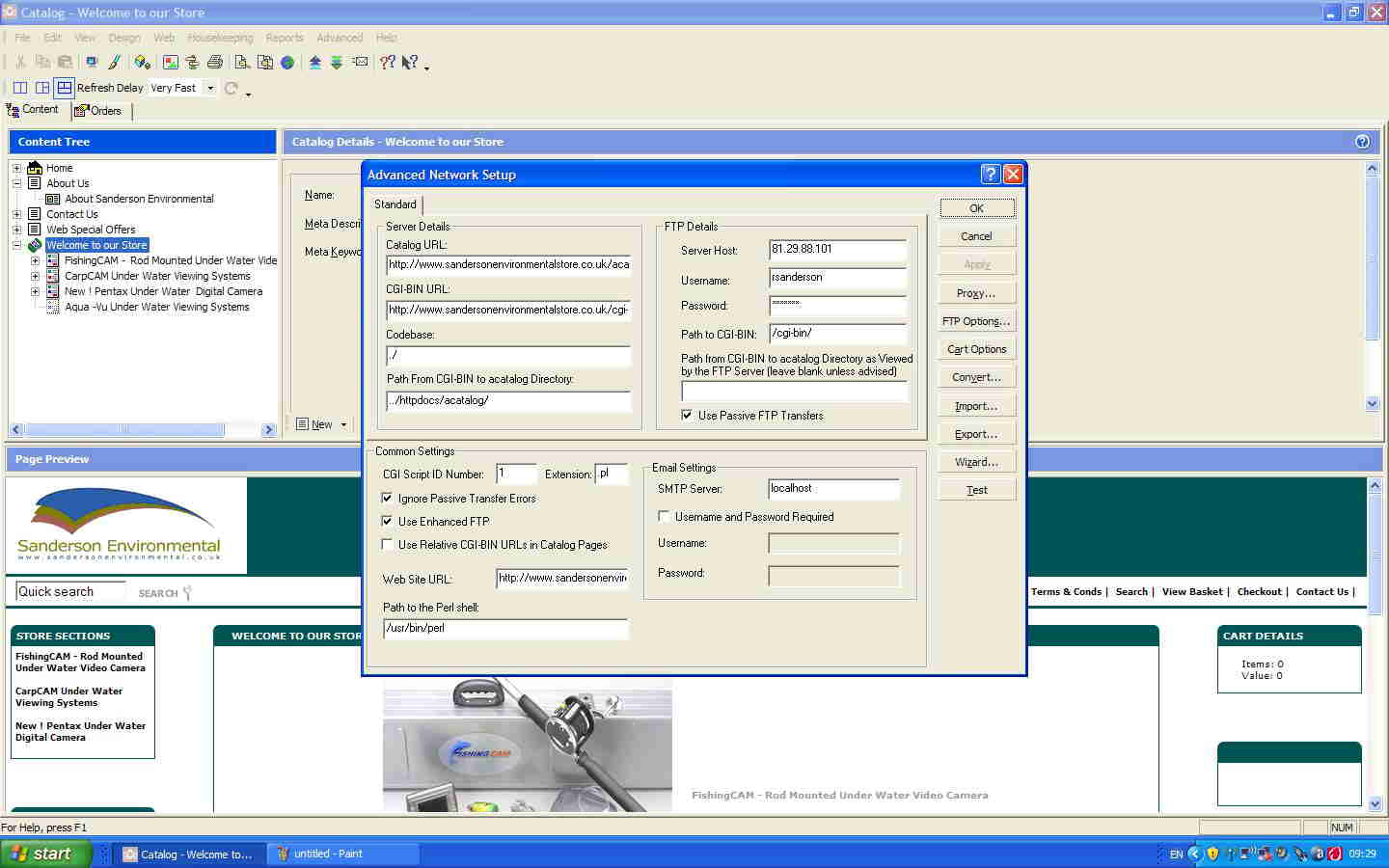This screenshot has width=1389, height=868.
Task: Click the green down-arrows icon in the toolbar
Action: (337, 63)
